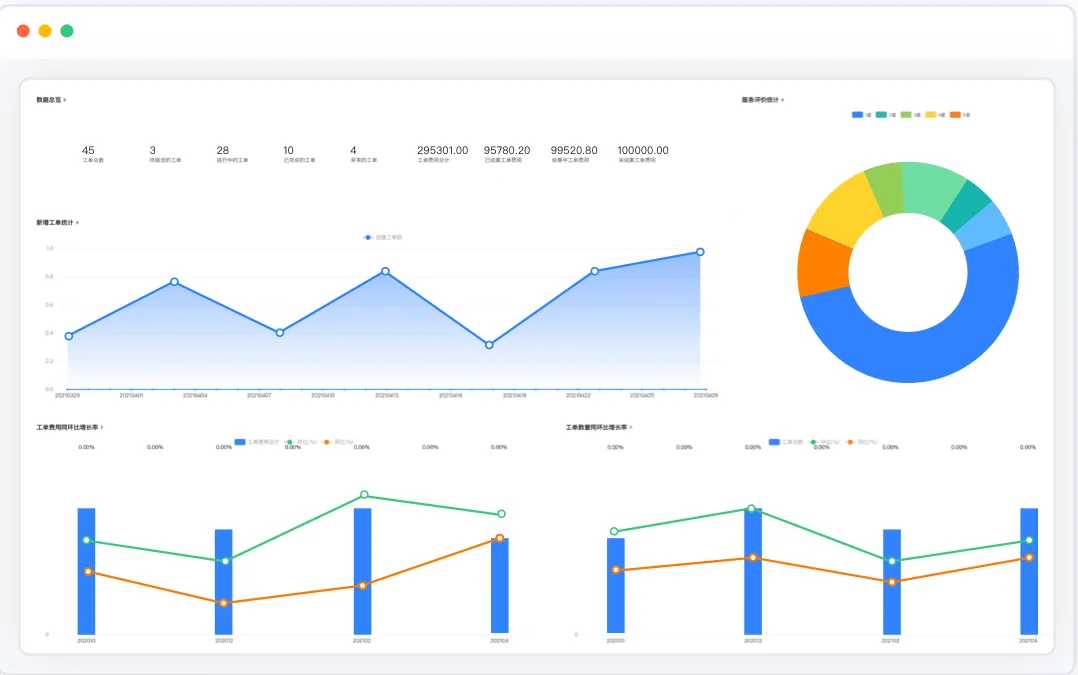Open the 工单费用同环比增长率 section
This screenshot has height=675, width=1078.
tap(69, 428)
